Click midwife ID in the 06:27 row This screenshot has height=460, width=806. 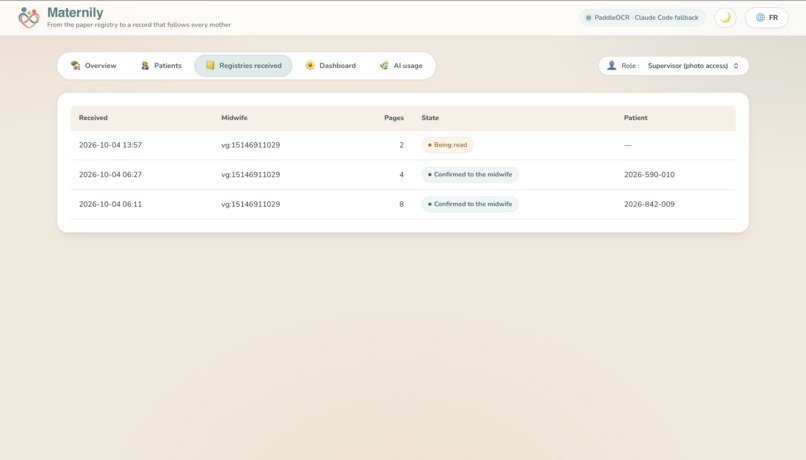[250, 175]
